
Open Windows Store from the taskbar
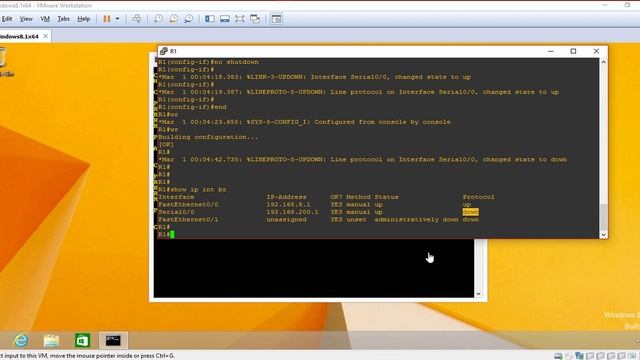82,340
